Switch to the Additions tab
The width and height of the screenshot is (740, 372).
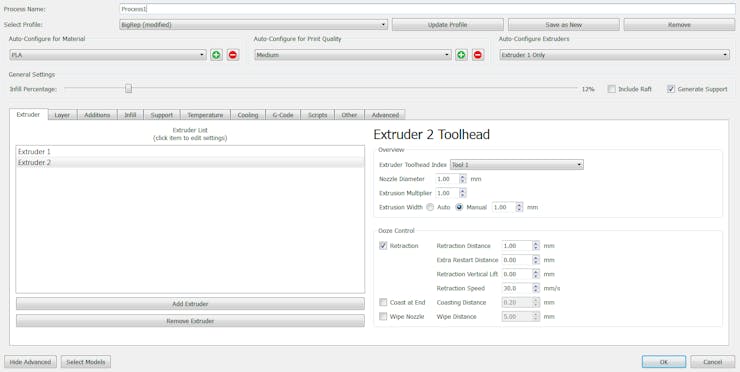click(x=97, y=115)
